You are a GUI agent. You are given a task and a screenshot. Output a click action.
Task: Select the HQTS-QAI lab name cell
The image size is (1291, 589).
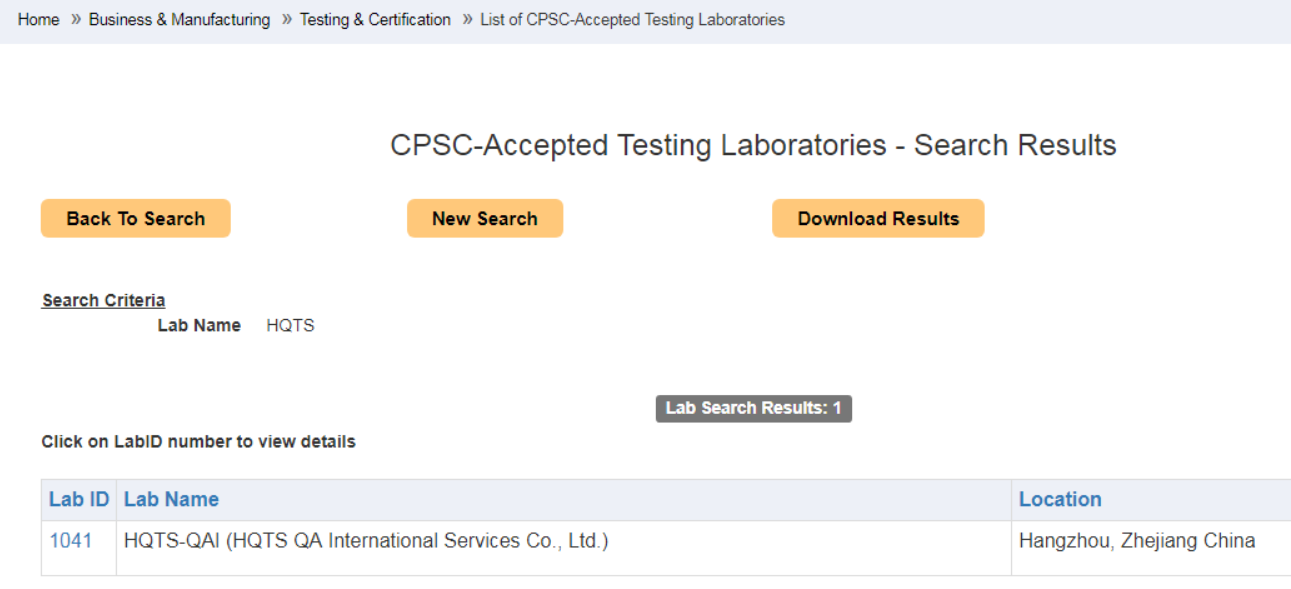(366, 541)
